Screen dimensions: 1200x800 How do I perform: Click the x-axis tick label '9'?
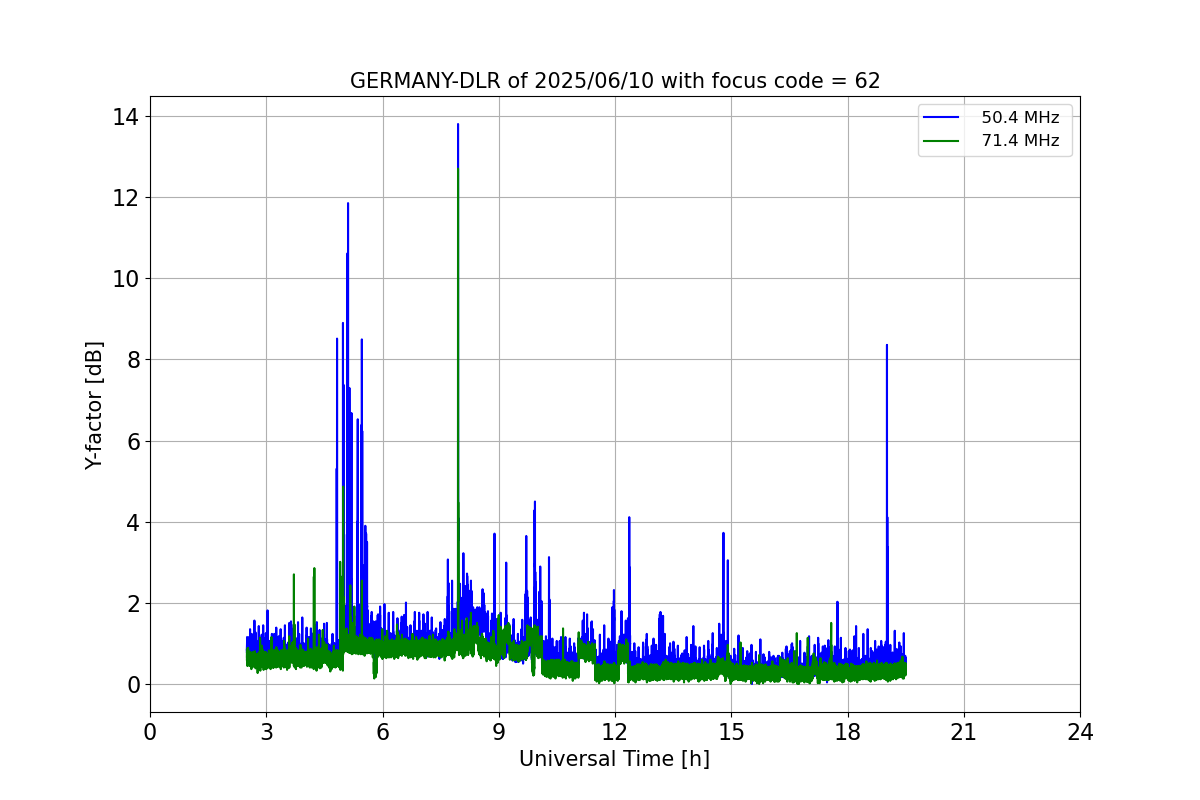[499, 732]
